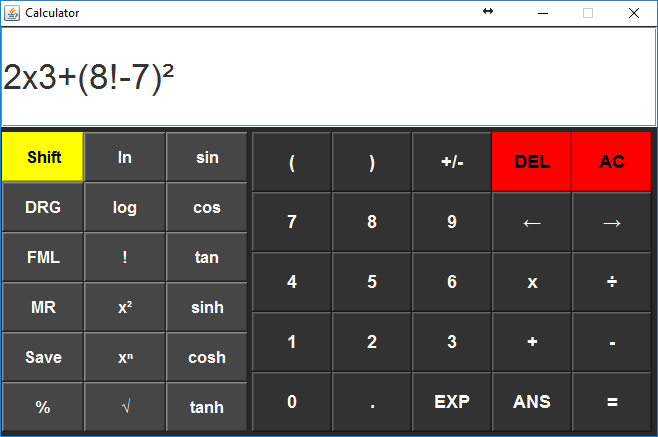Viewport: 658px width, 437px height.
Task: Click the factorial ! key
Action: point(125,257)
